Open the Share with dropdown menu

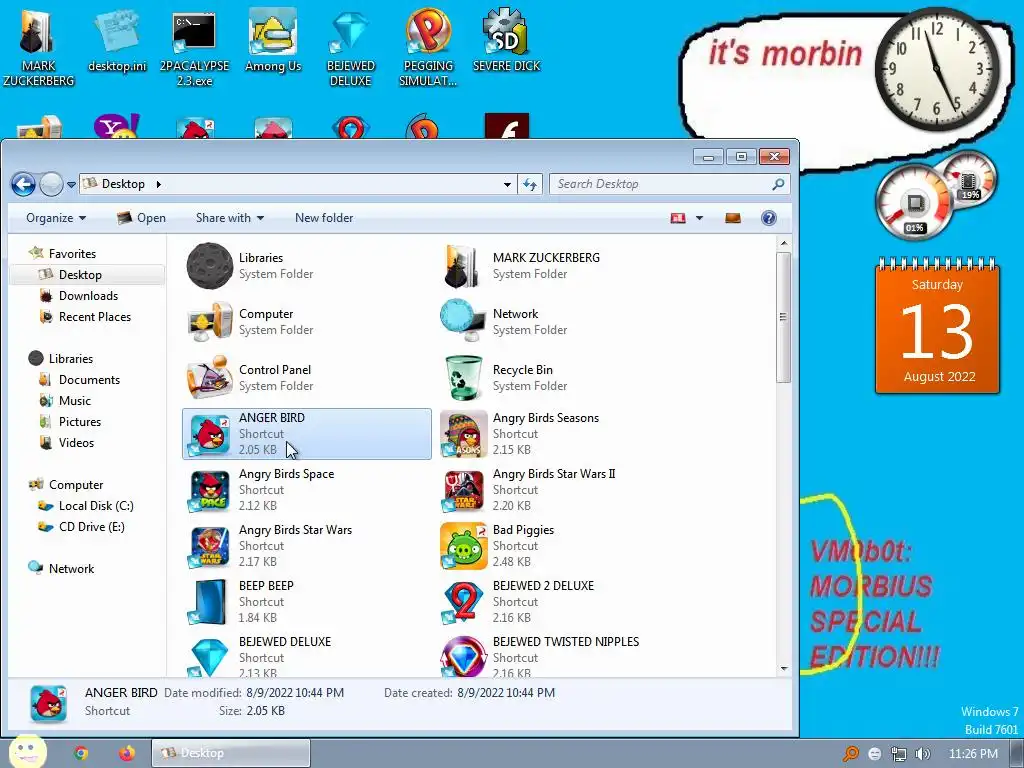tap(230, 218)
